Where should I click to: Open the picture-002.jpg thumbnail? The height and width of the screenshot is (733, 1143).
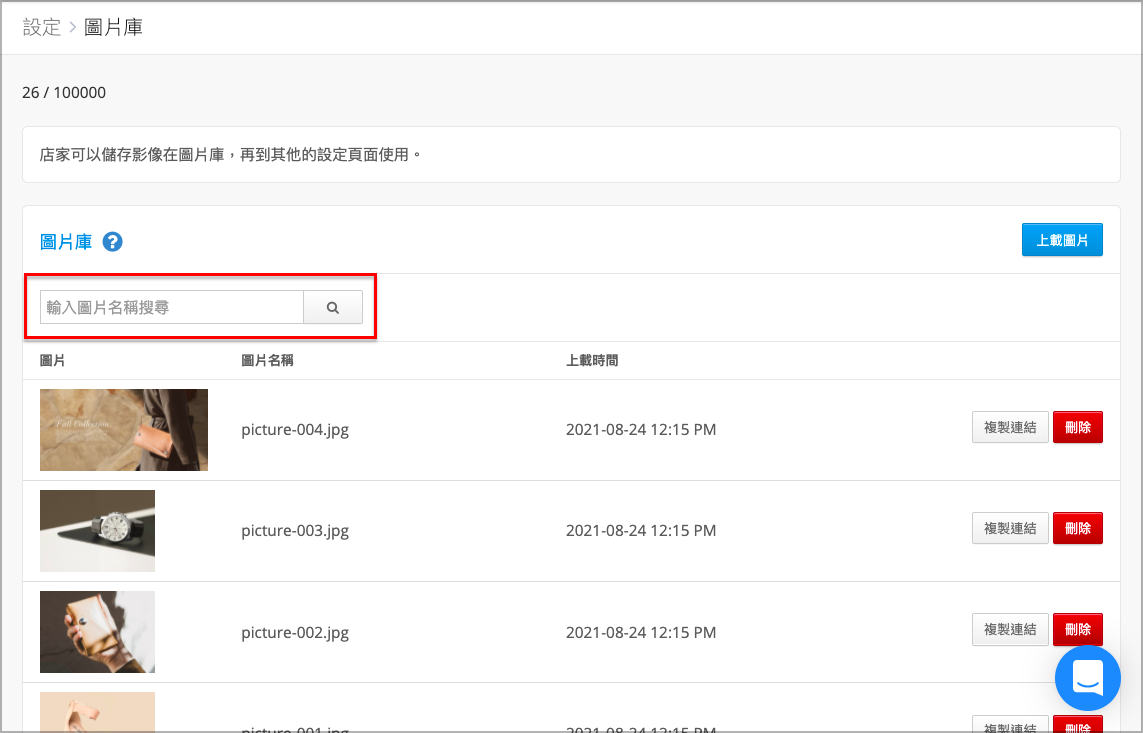98,632
